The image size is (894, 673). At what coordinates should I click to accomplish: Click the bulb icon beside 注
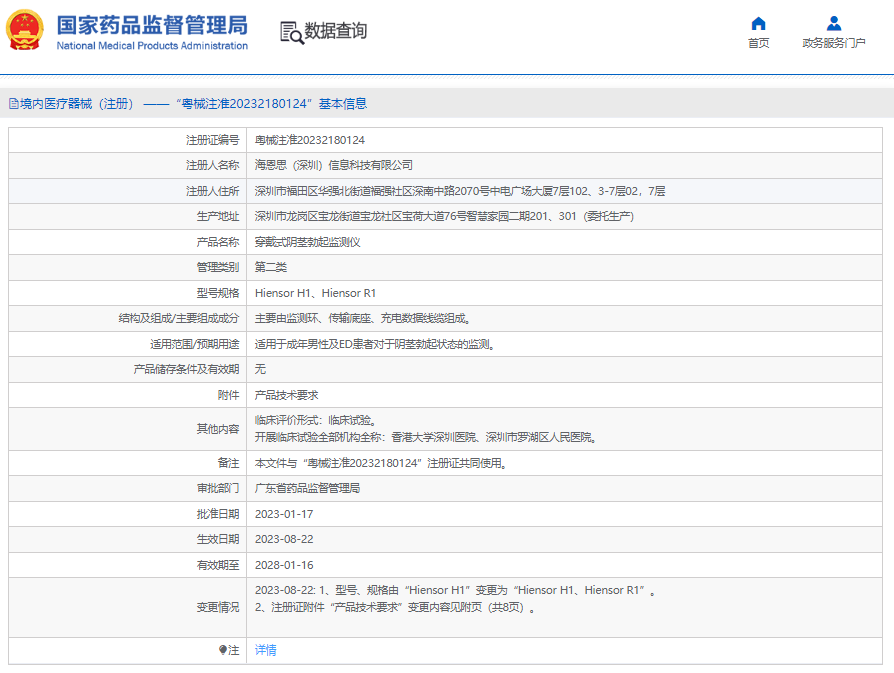(222, 650)
